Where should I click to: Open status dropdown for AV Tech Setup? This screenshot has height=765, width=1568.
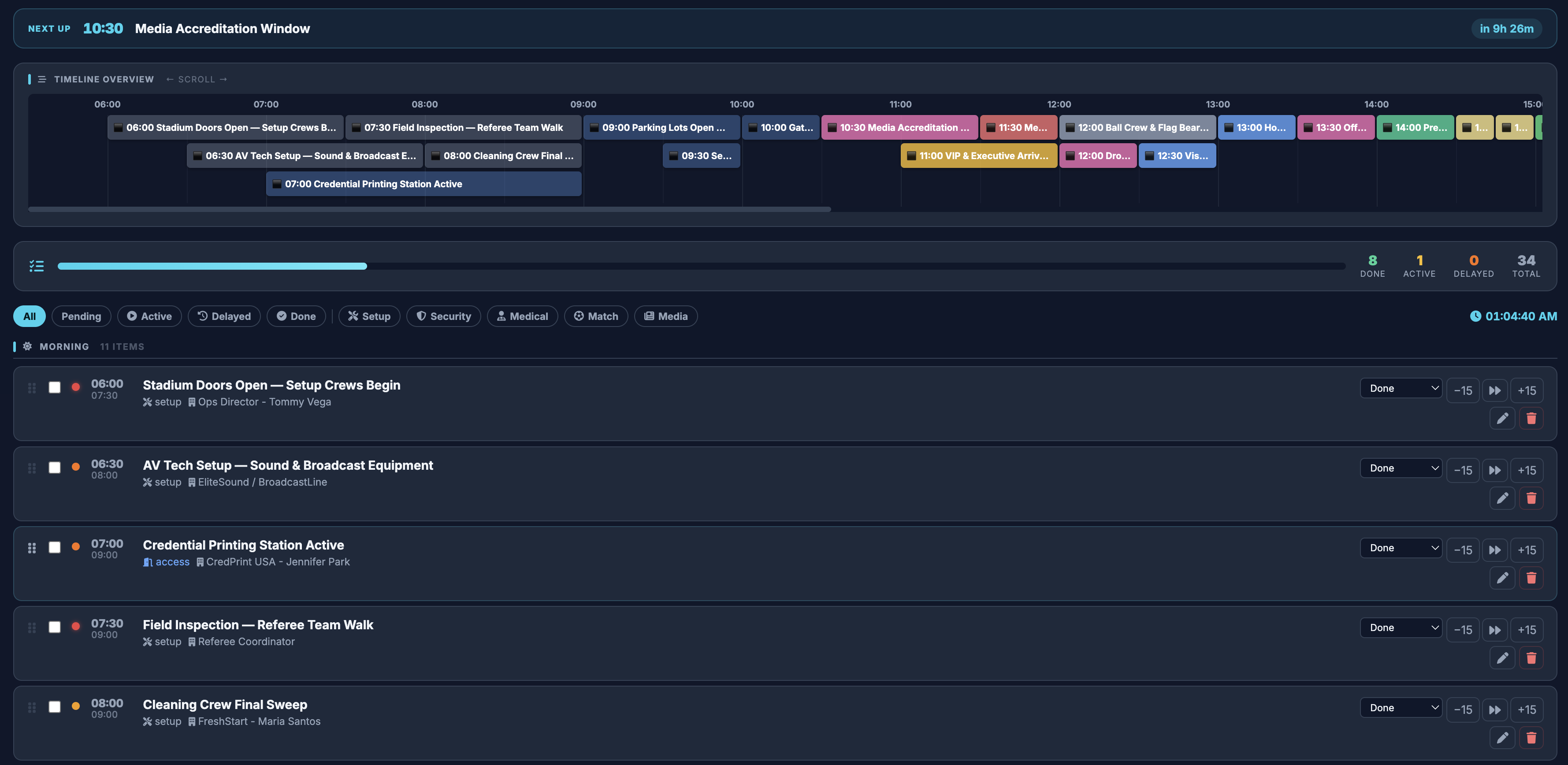1401,468
